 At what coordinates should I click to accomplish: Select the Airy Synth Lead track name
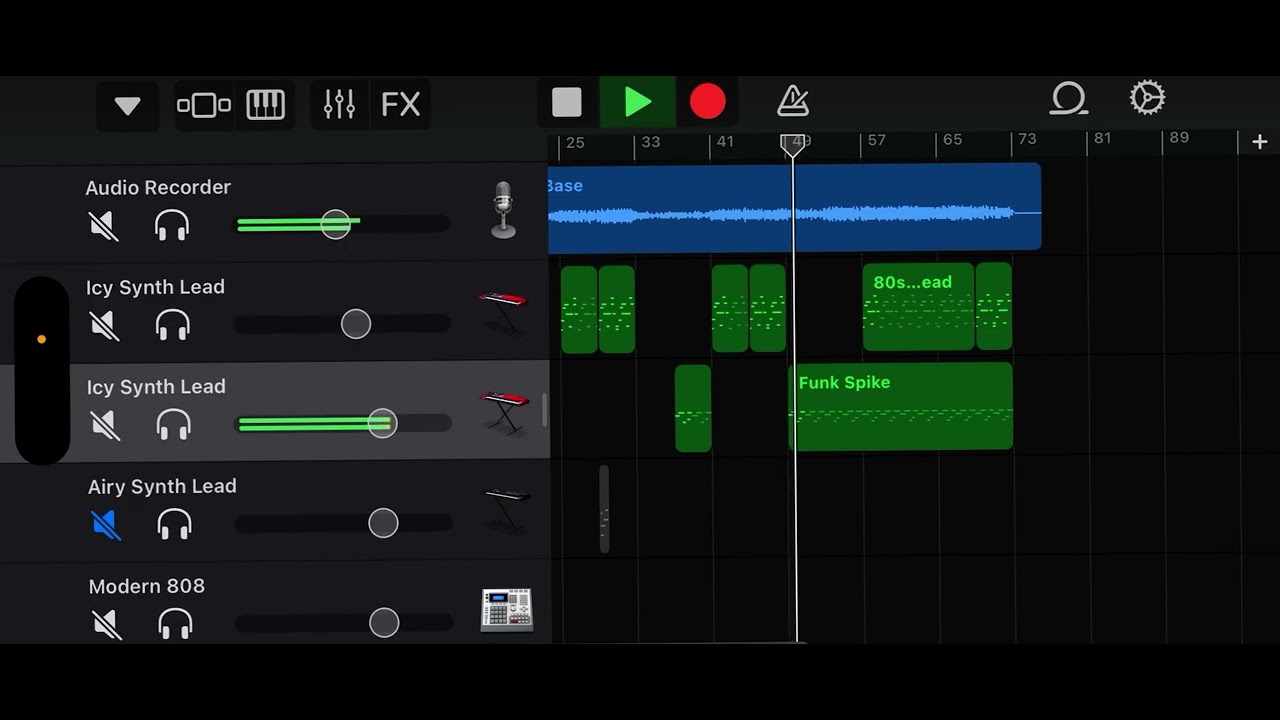point(162,487)
